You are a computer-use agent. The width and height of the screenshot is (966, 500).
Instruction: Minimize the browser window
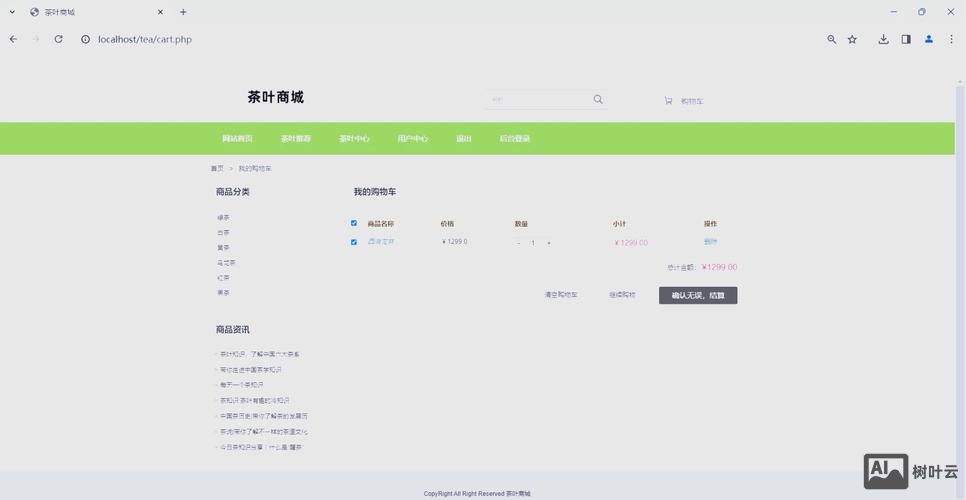point(894,12)
